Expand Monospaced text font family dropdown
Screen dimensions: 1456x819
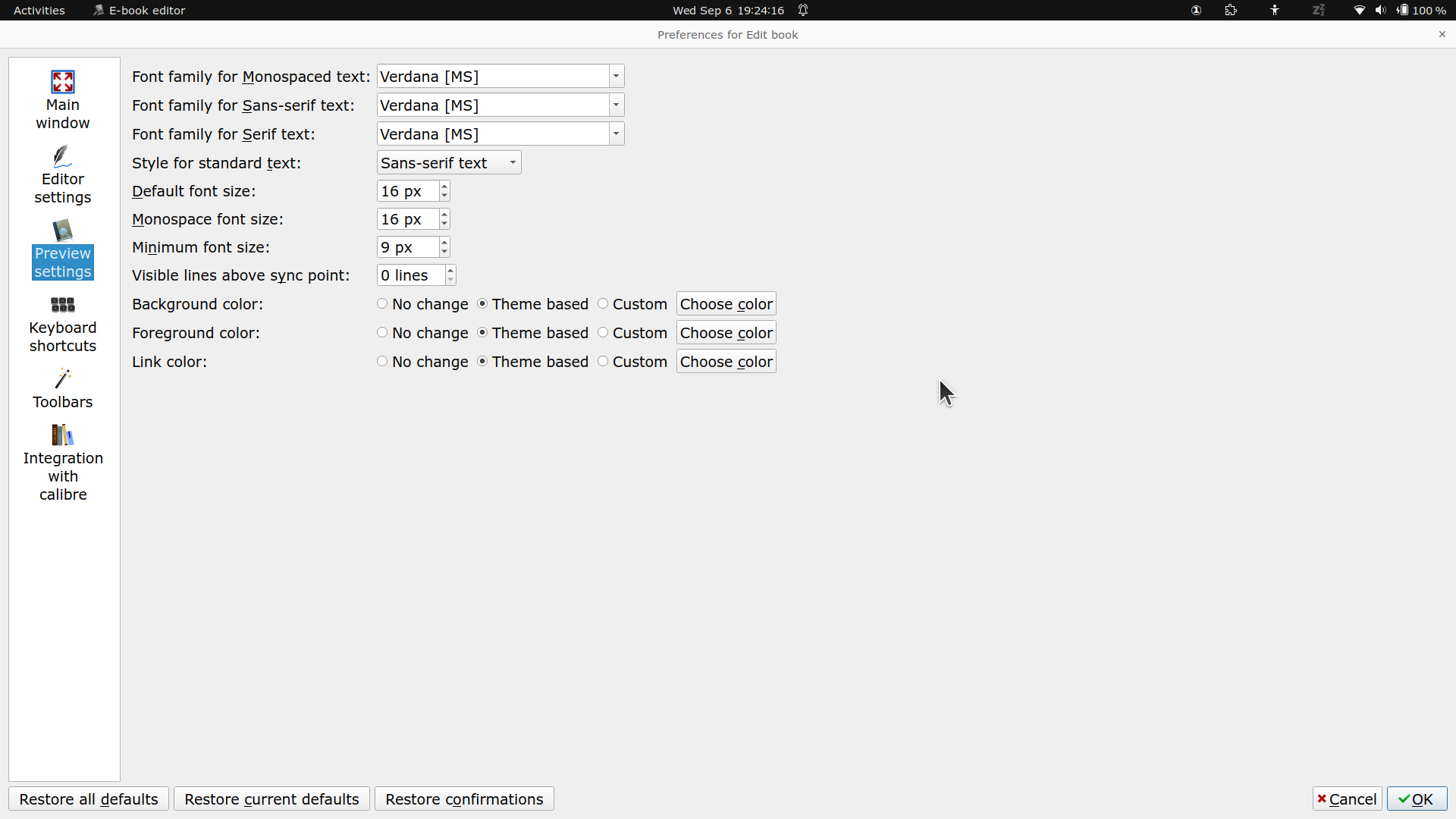616,77
